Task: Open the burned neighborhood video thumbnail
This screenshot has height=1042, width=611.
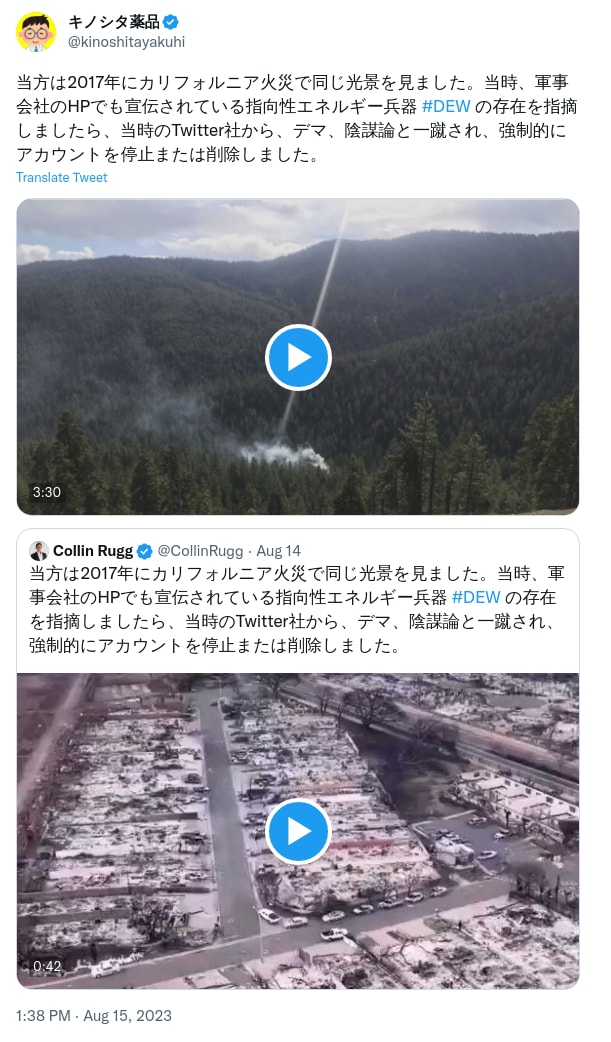Action: pyautogui.click(x=298, y=831)
